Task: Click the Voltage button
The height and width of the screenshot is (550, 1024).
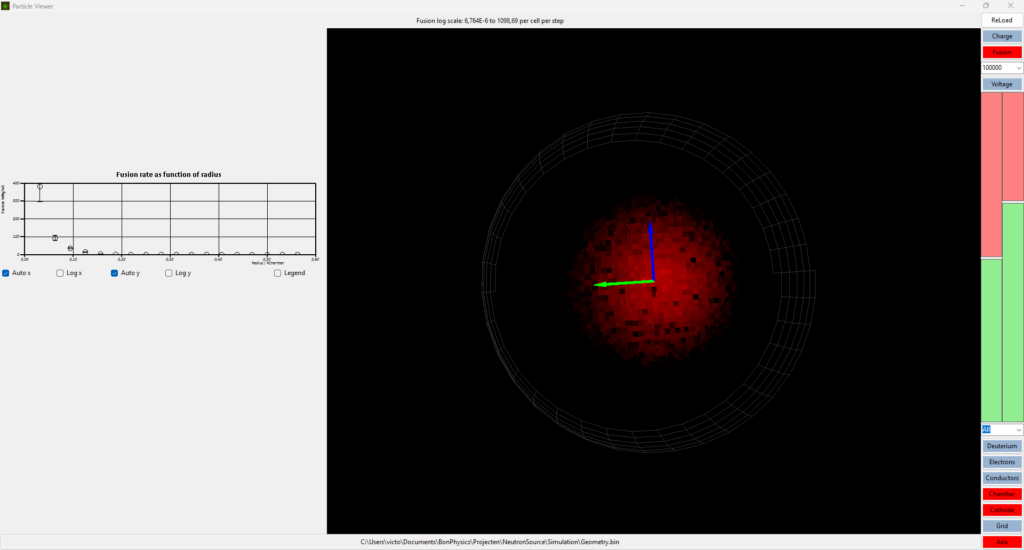Action: tap(1001, 84)
